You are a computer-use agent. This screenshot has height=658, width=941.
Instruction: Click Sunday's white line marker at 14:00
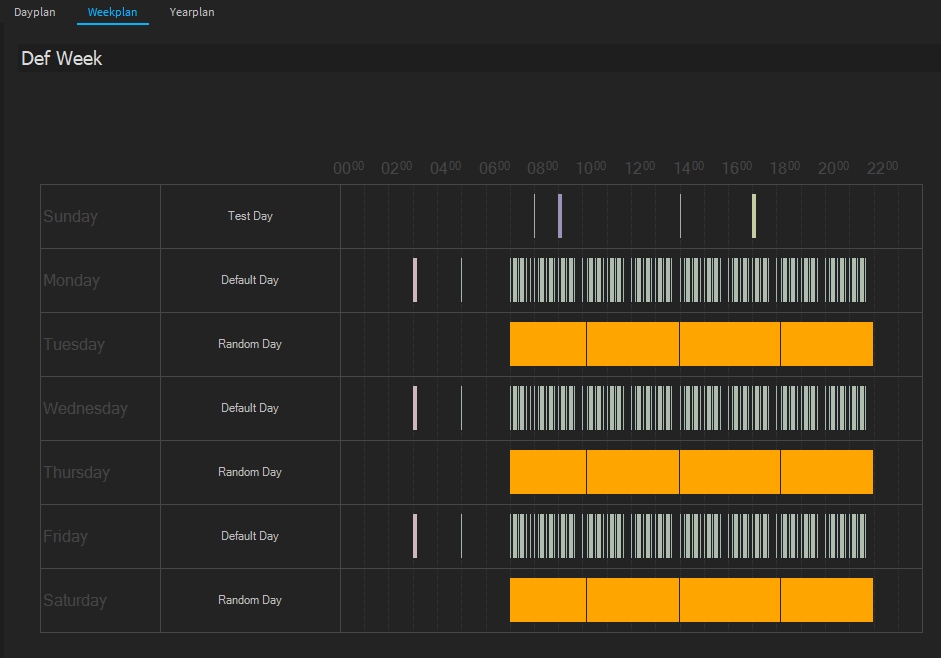680,216
